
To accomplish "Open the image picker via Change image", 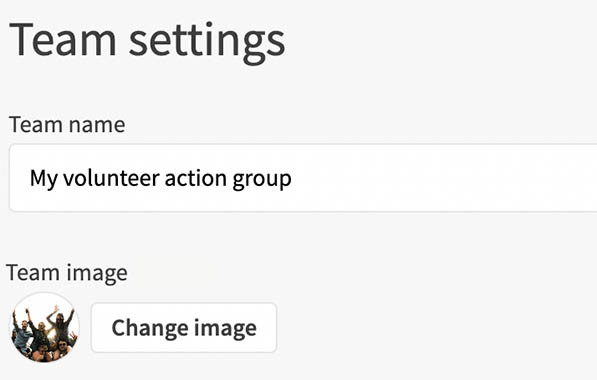I will 184,327.
